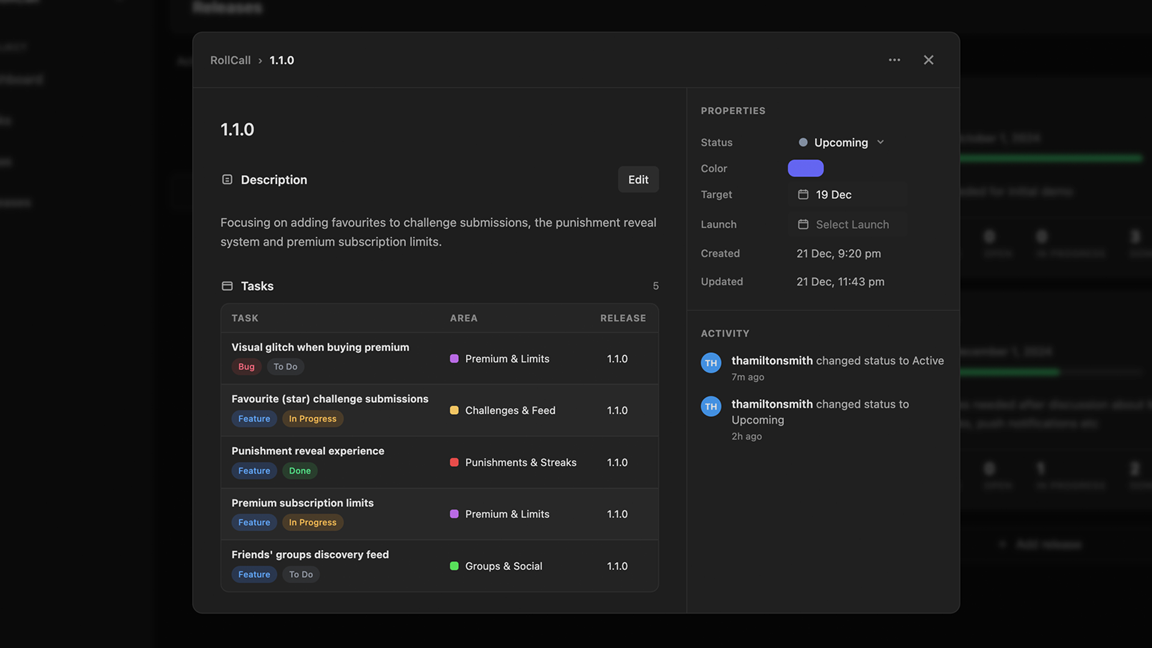The height and width of the screenshot is (648, 1152).
Task: Open the purple release color swatch
Action: click(x=805, y=168)
